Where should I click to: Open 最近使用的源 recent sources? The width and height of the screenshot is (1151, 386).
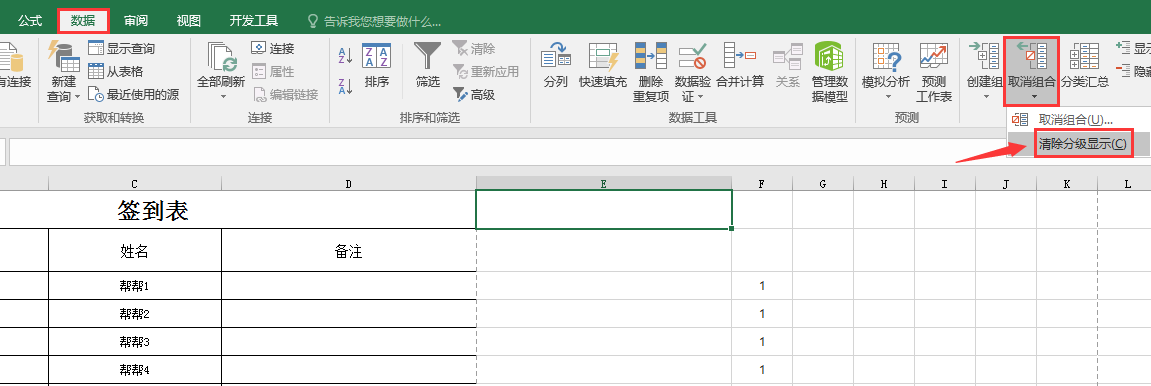pos(133,94)
